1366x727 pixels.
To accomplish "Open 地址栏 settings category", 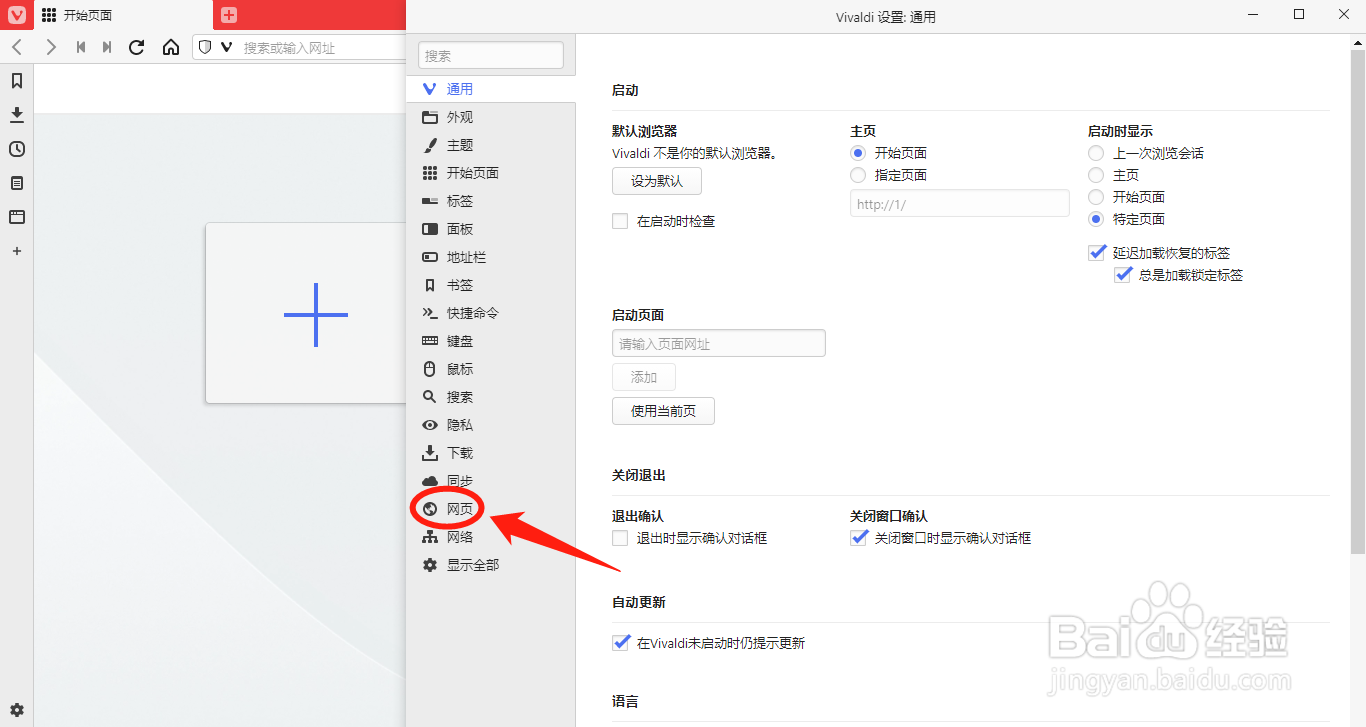I will click(x=491, y=257).
